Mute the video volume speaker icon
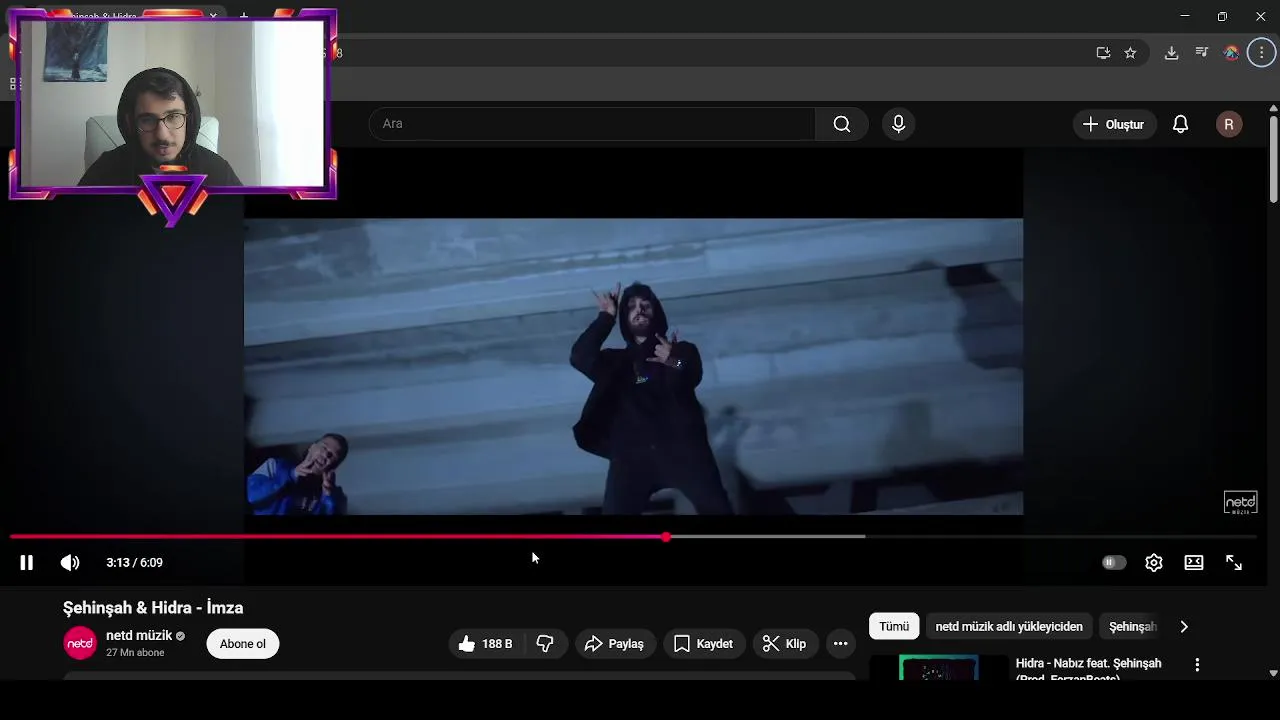Image resolution: width=1280 pixels, height=720 pixels. tap(70, 563)
